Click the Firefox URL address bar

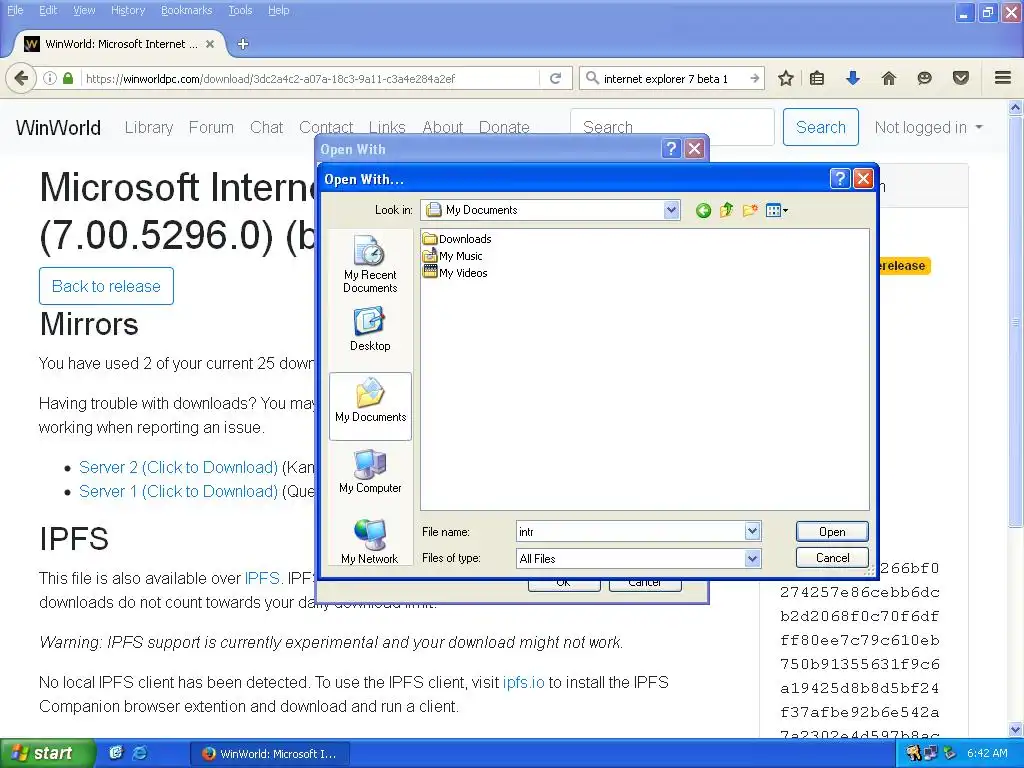pyautogui.click(x=310, y=78)
